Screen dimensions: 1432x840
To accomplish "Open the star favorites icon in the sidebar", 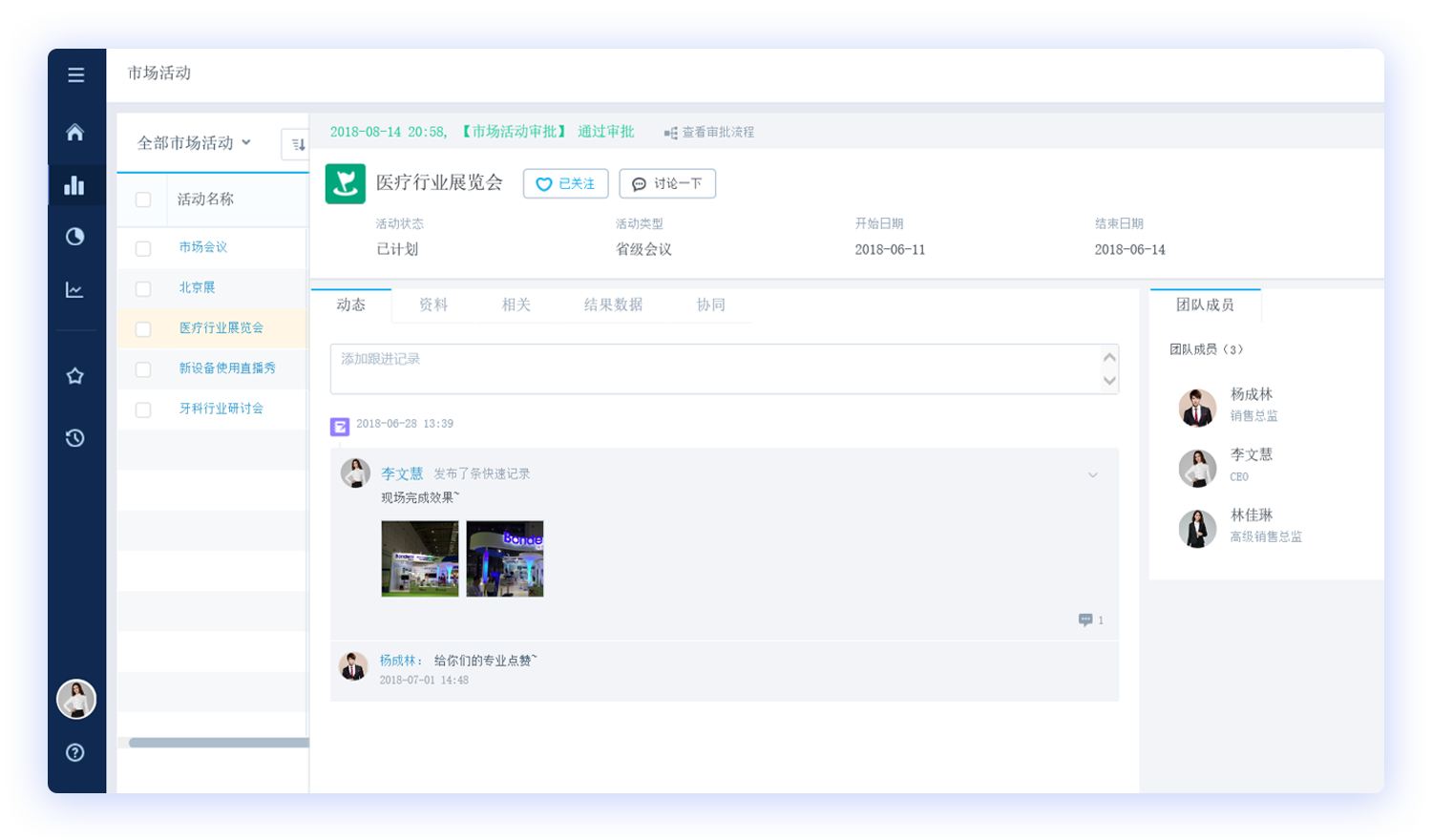I will (x=74, y=376).
